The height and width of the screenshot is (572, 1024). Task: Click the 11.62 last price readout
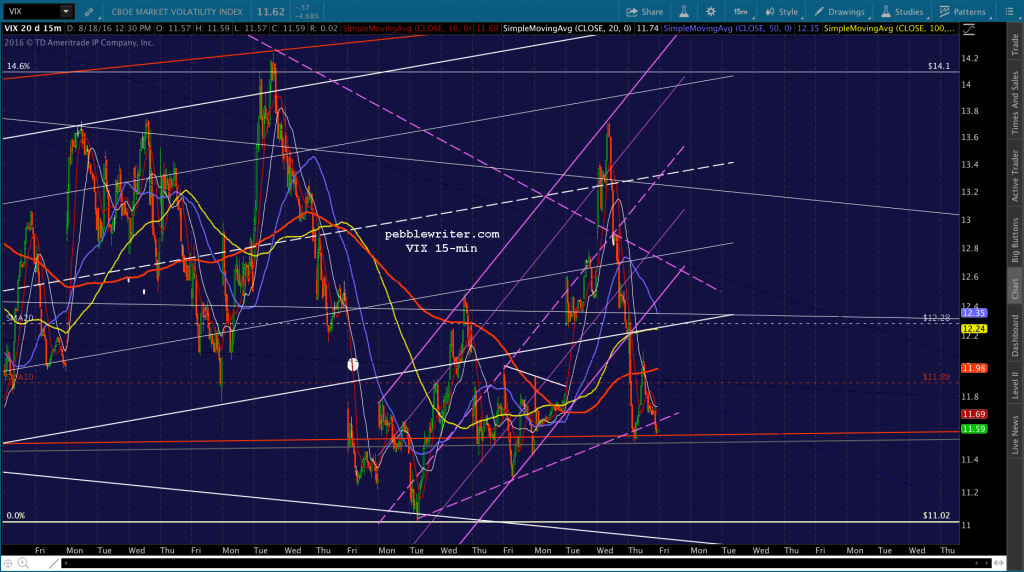pos(270,12)
